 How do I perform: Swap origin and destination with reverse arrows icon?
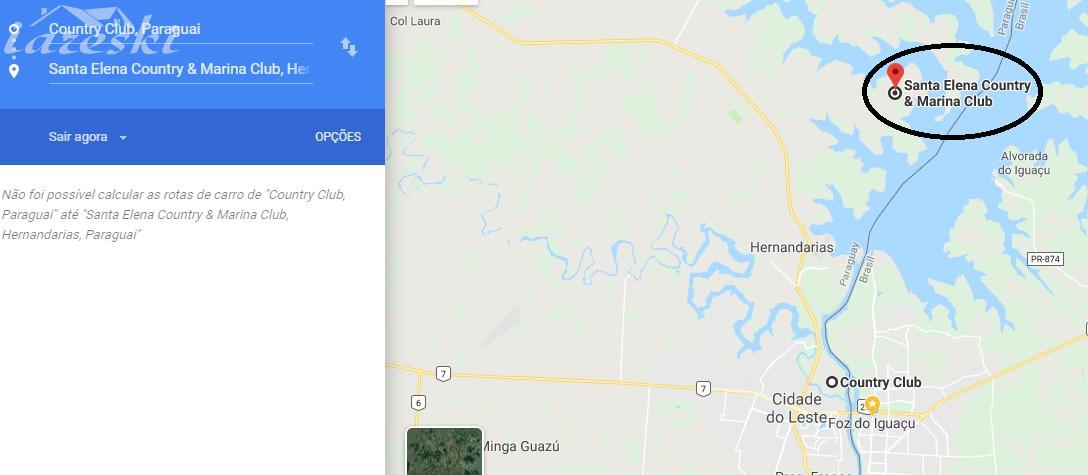coord(348,47)
